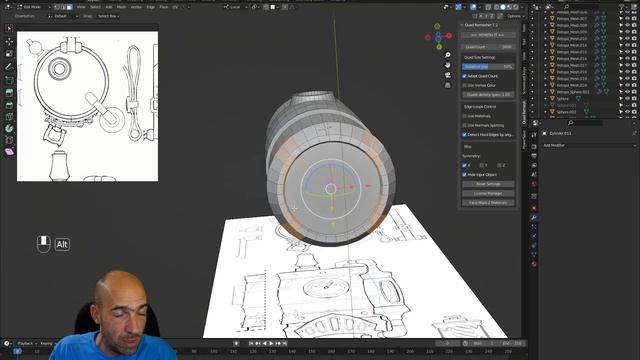Open the Modifiers wrench properties tab
This screenshot has height=360, width=640.
coord(534,217)
